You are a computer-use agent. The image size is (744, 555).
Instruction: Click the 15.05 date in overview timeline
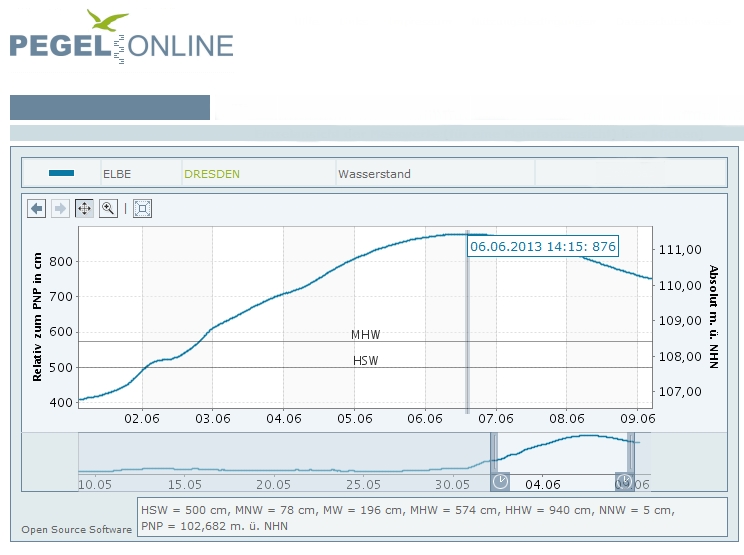(185, 484)
